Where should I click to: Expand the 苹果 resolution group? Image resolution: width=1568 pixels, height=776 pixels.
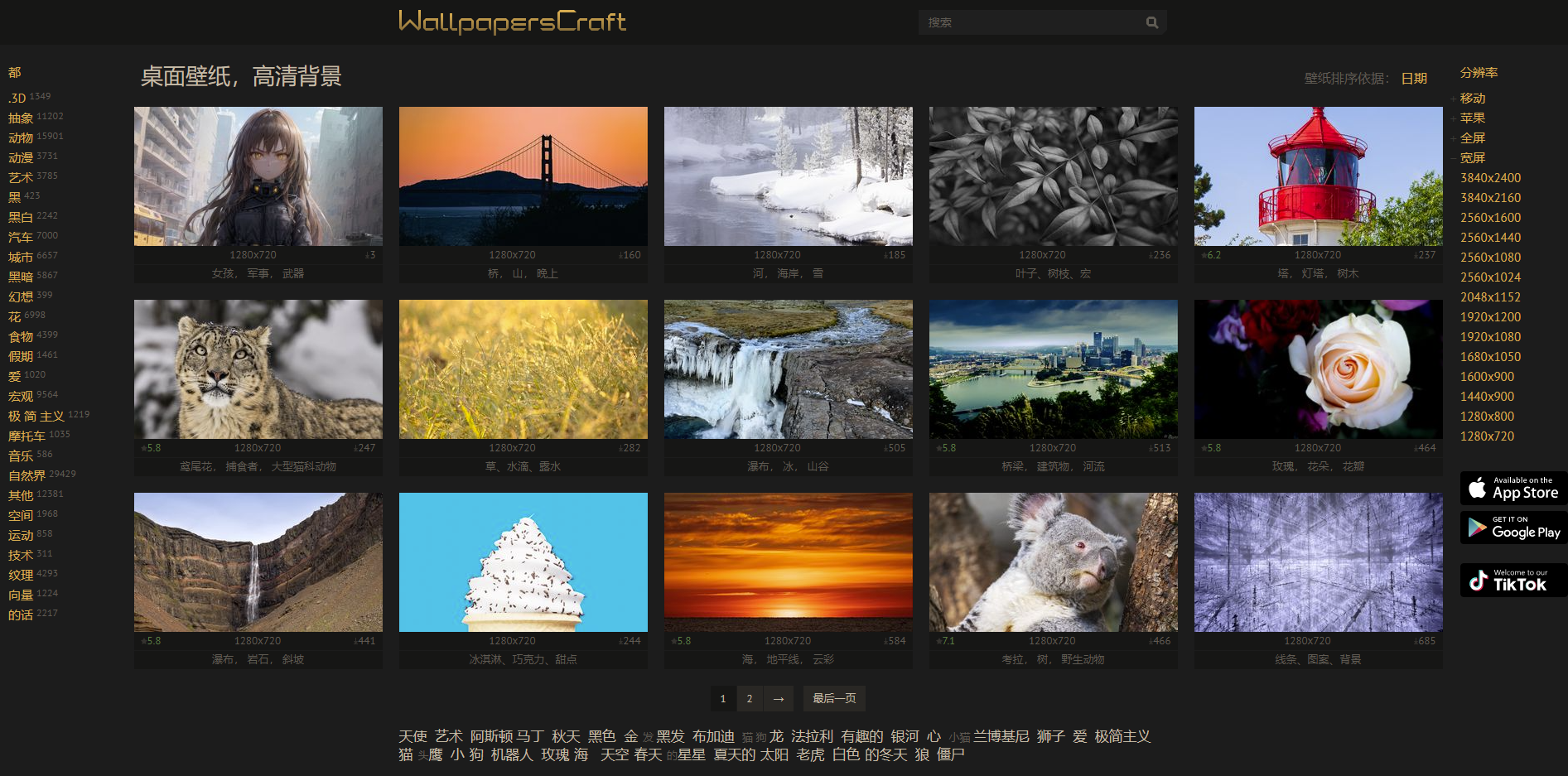(1474, 118)
